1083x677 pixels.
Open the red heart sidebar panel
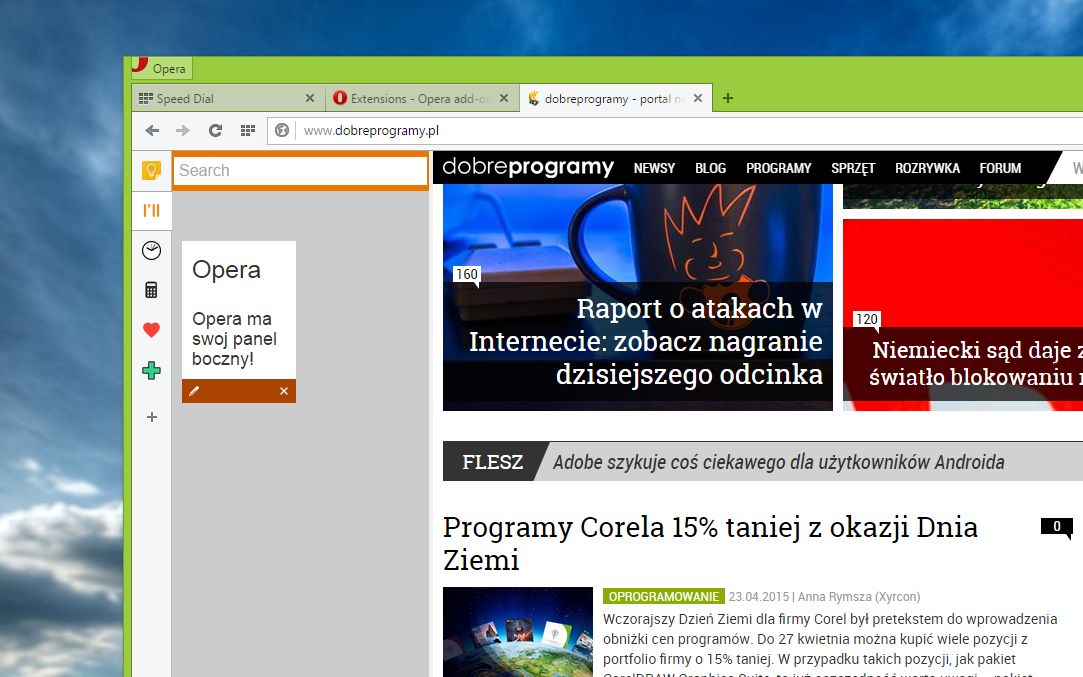(x=151, y=330)
